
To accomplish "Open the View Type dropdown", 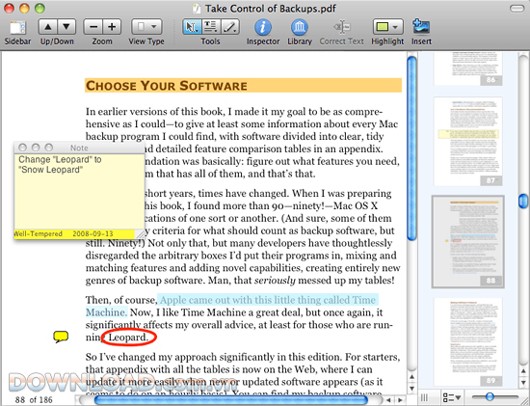I will coord(146,27).
